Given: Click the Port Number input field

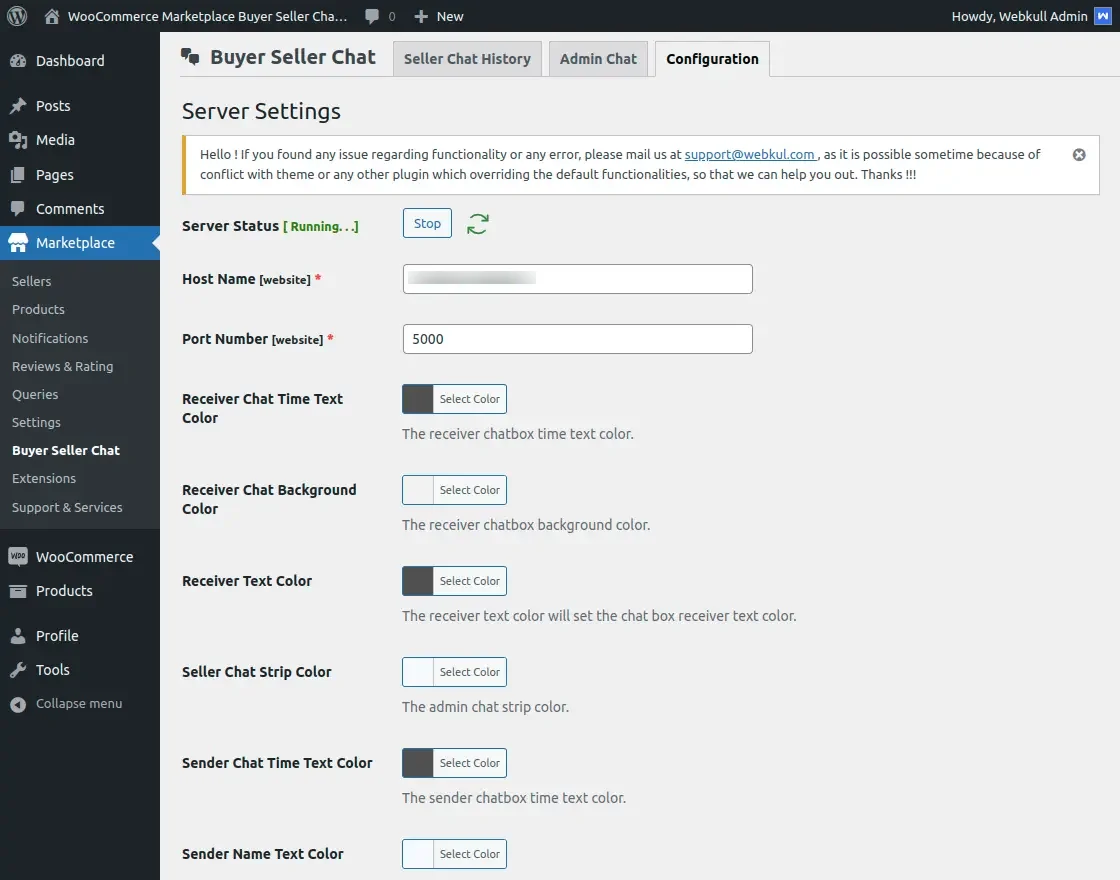Looking at the screenshot, I should tap(577, 338).
